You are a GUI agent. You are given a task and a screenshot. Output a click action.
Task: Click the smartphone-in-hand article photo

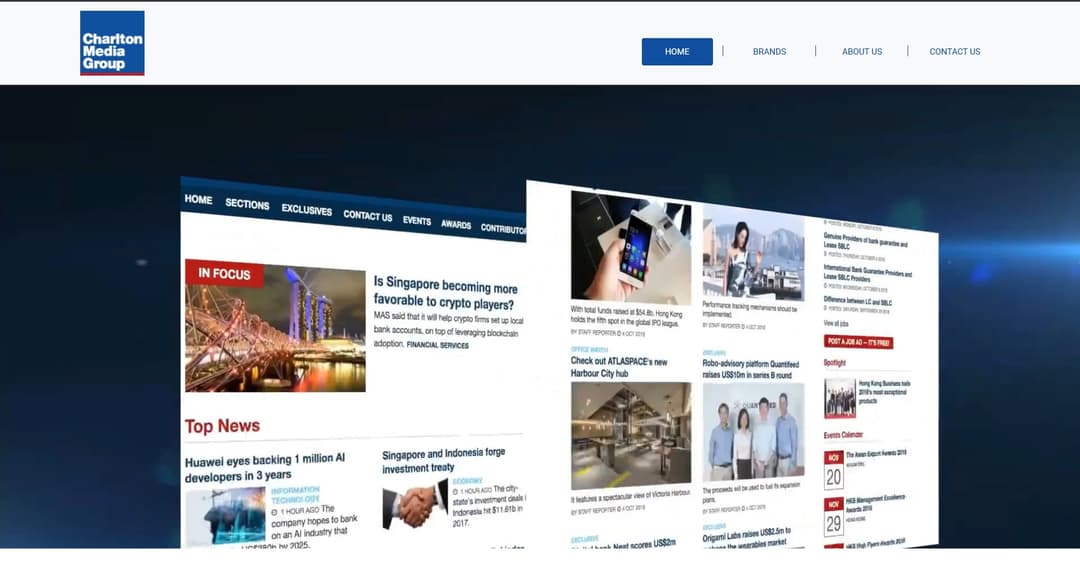point(630,248)
